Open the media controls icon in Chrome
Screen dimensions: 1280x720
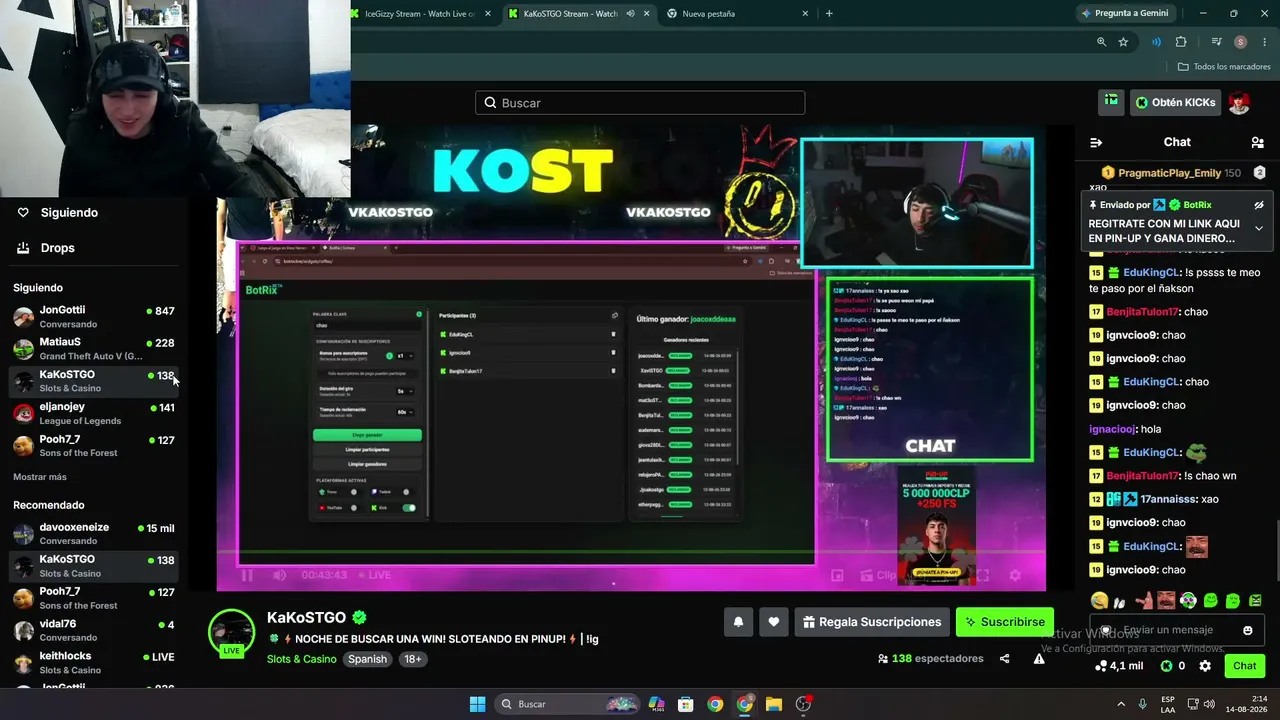(x=1216, y=42)
